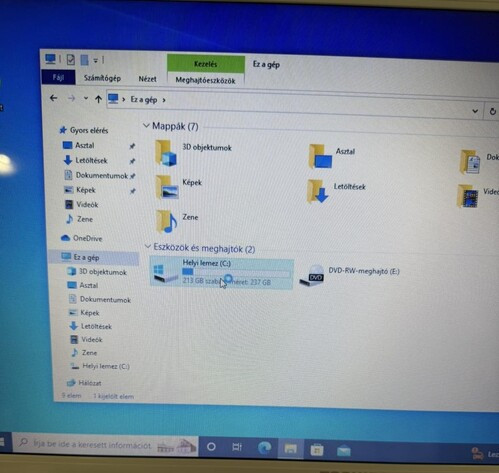This screenshot has height=473, width=499.
Task: Open Microsoft Store from the taskbar
Action: click(316, 450)
